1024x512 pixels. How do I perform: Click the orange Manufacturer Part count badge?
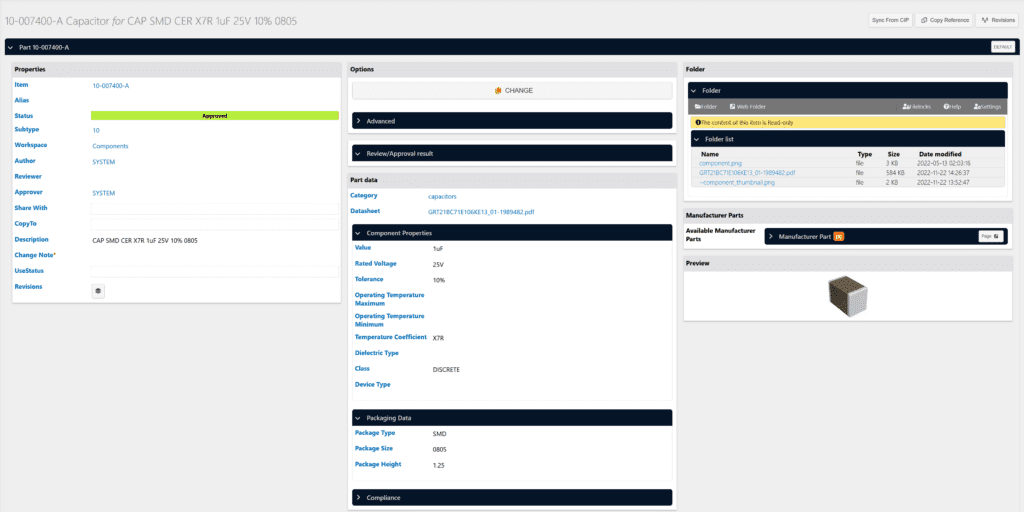[839, 236]
